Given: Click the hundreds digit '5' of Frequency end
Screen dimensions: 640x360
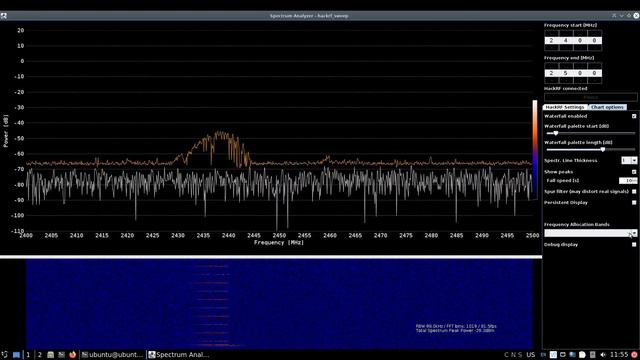Looking at the screenshot, I should pos(566,73).
